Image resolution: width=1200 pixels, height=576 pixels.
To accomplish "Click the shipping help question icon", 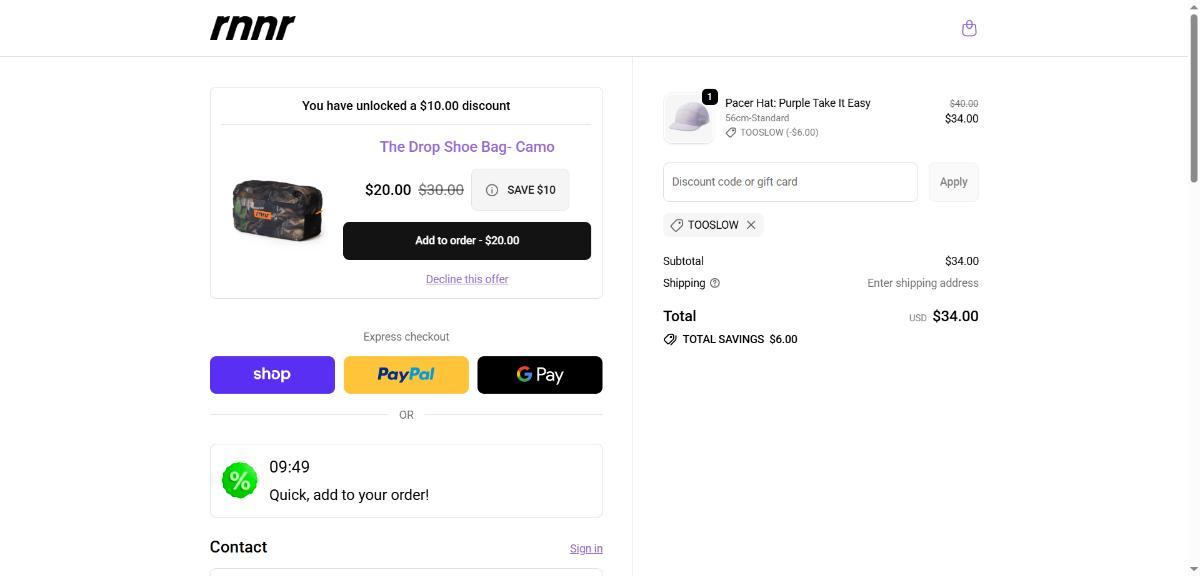I will (714, 283).
